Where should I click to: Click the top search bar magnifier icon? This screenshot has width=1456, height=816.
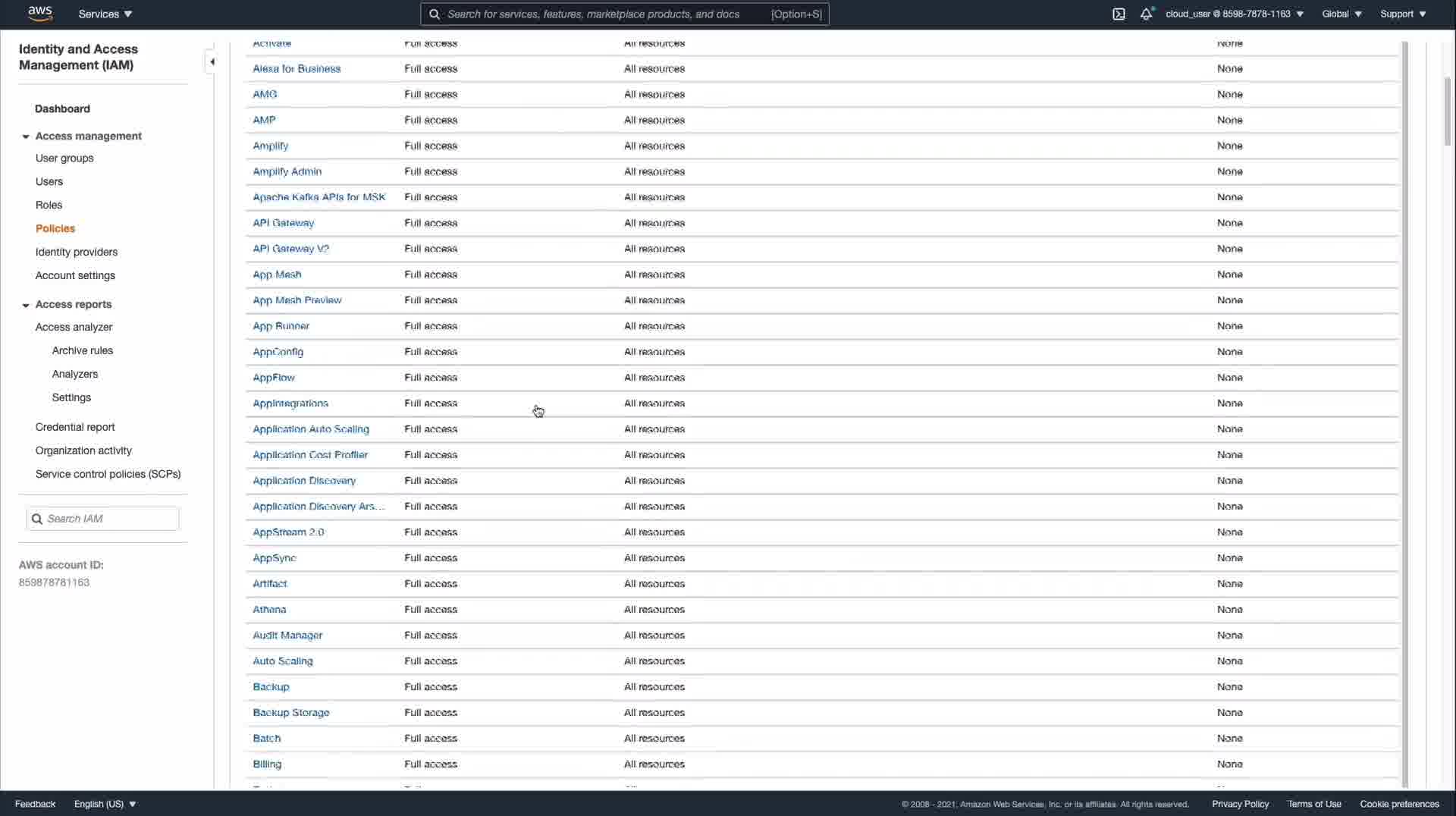(x=434, y=14)
